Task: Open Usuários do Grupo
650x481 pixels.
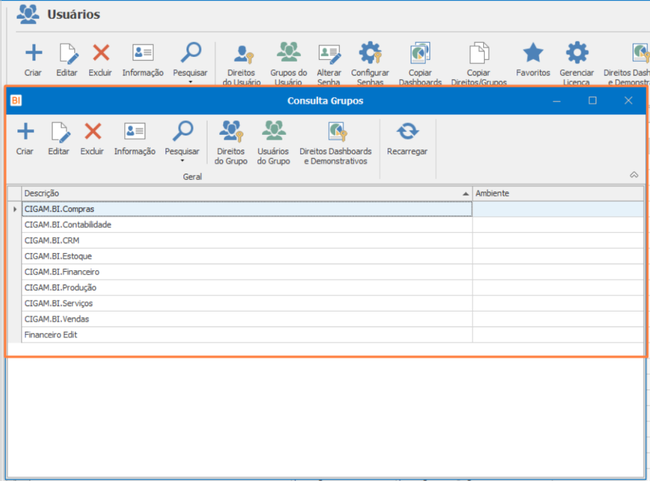Action: tap(273, 143)
